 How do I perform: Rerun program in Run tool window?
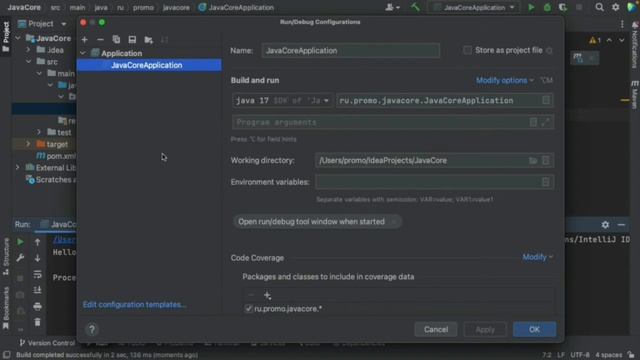tap(20, 242)
